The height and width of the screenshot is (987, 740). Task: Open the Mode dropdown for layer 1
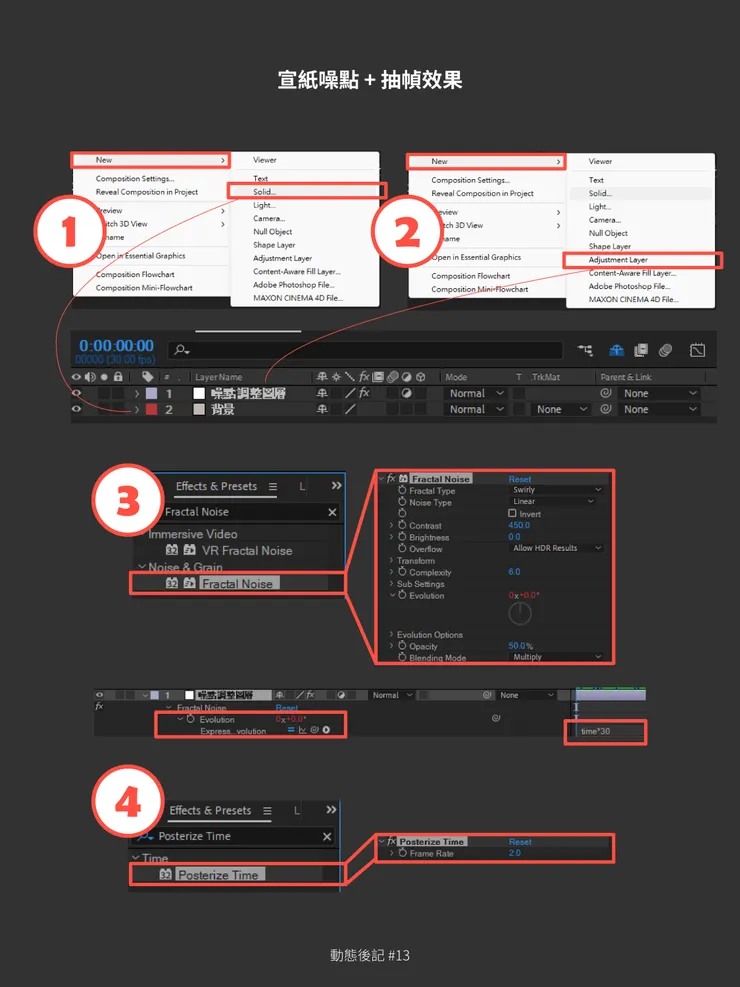(x=476, y=393)
